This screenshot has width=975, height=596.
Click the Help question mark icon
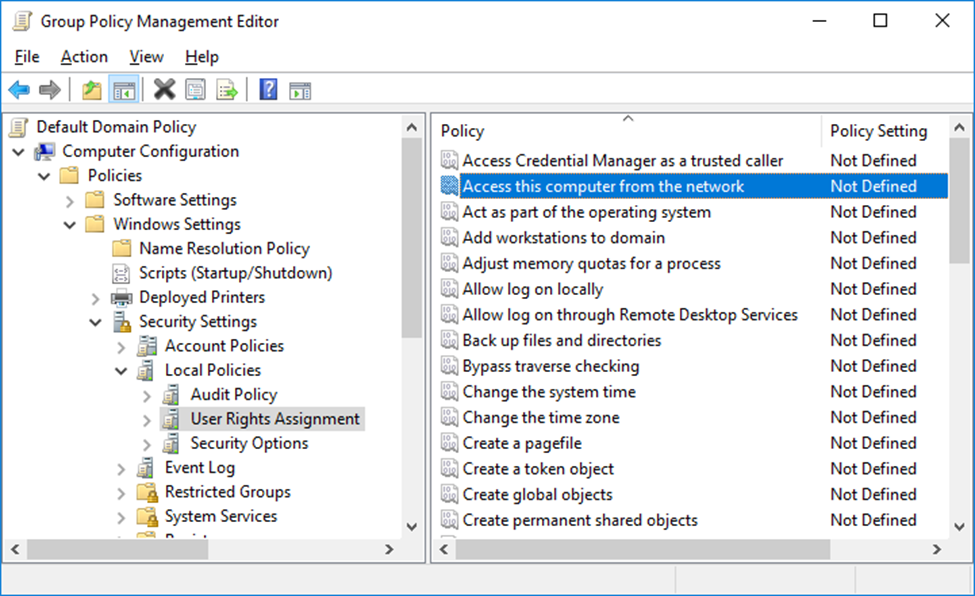269,90
